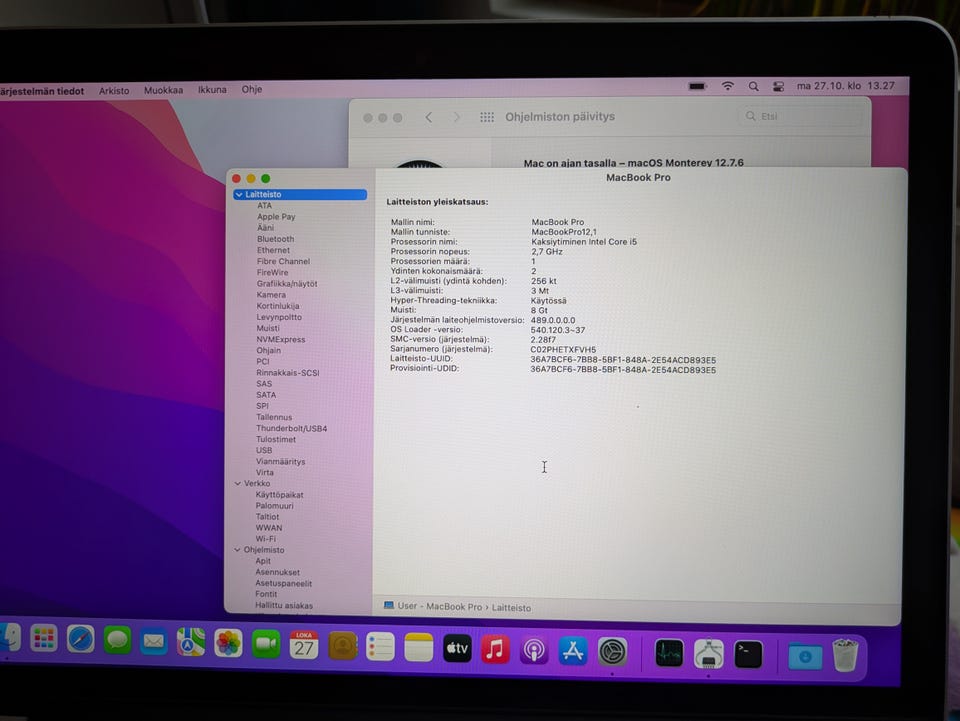The height and width of the screenshot is (721, 960).
Task: Open Spotlight search in menu bar
Action: point(754,86)
